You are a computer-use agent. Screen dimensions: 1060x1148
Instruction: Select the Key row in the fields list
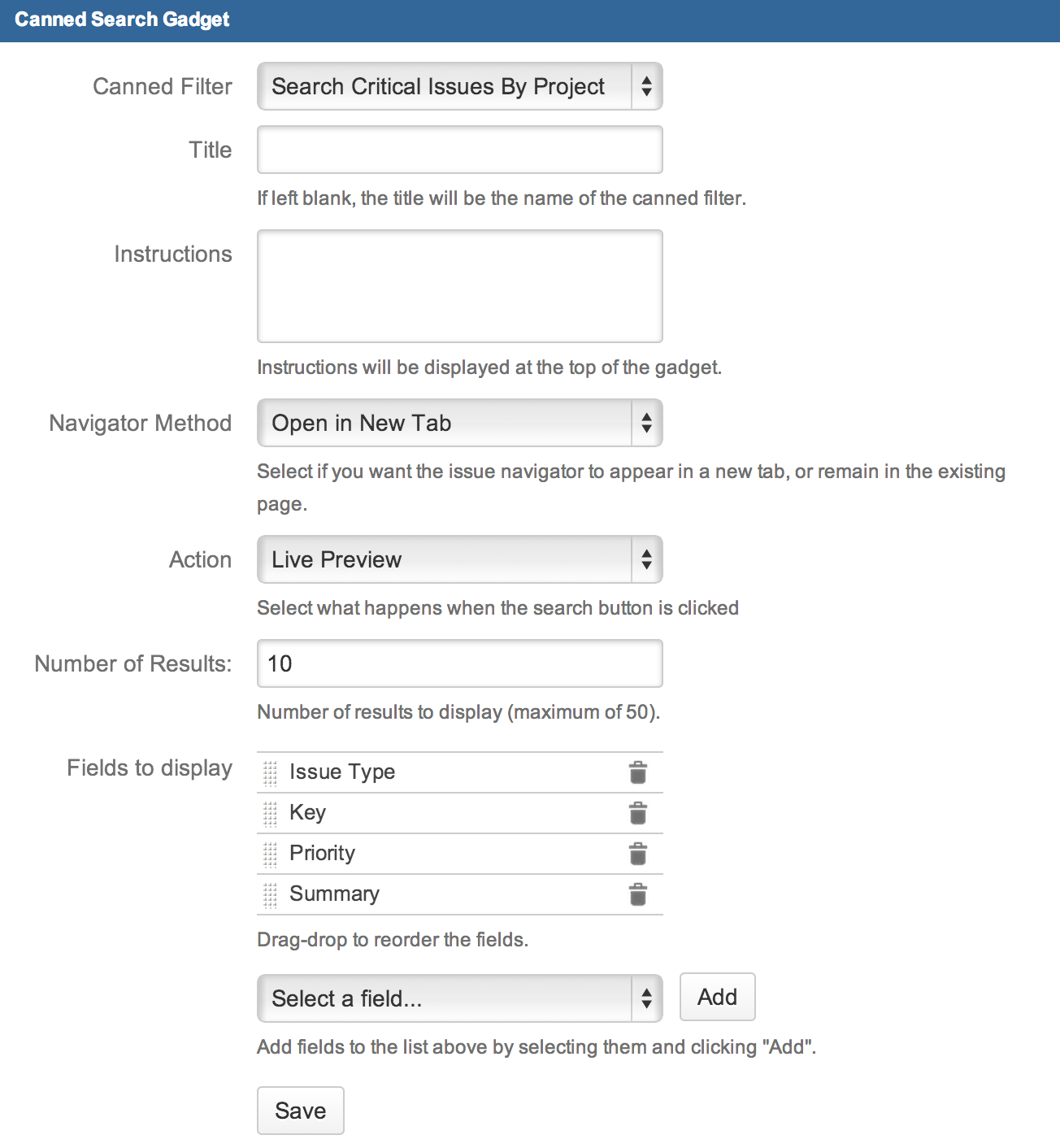point(406,813)
